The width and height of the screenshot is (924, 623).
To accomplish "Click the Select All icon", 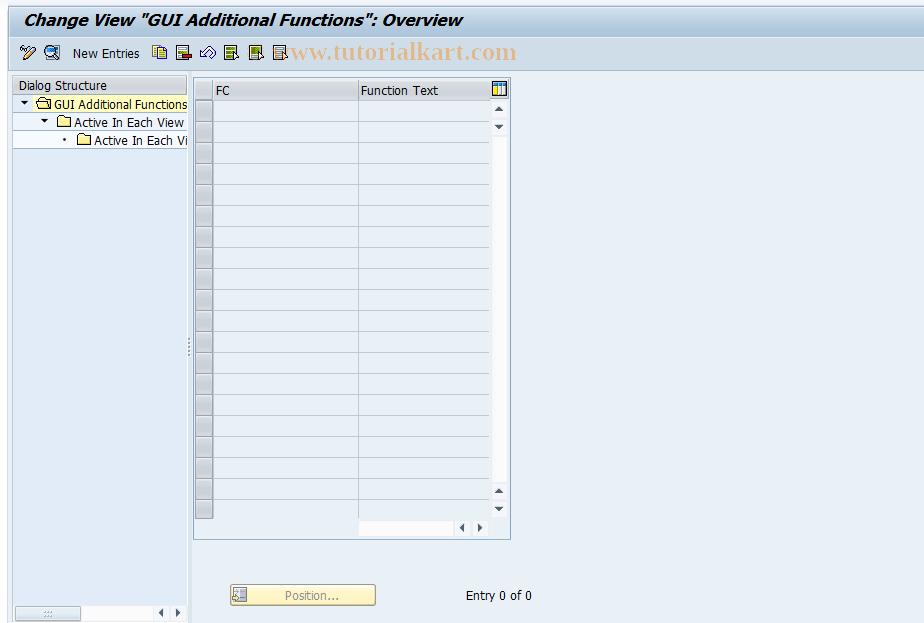I will point(232,53).
